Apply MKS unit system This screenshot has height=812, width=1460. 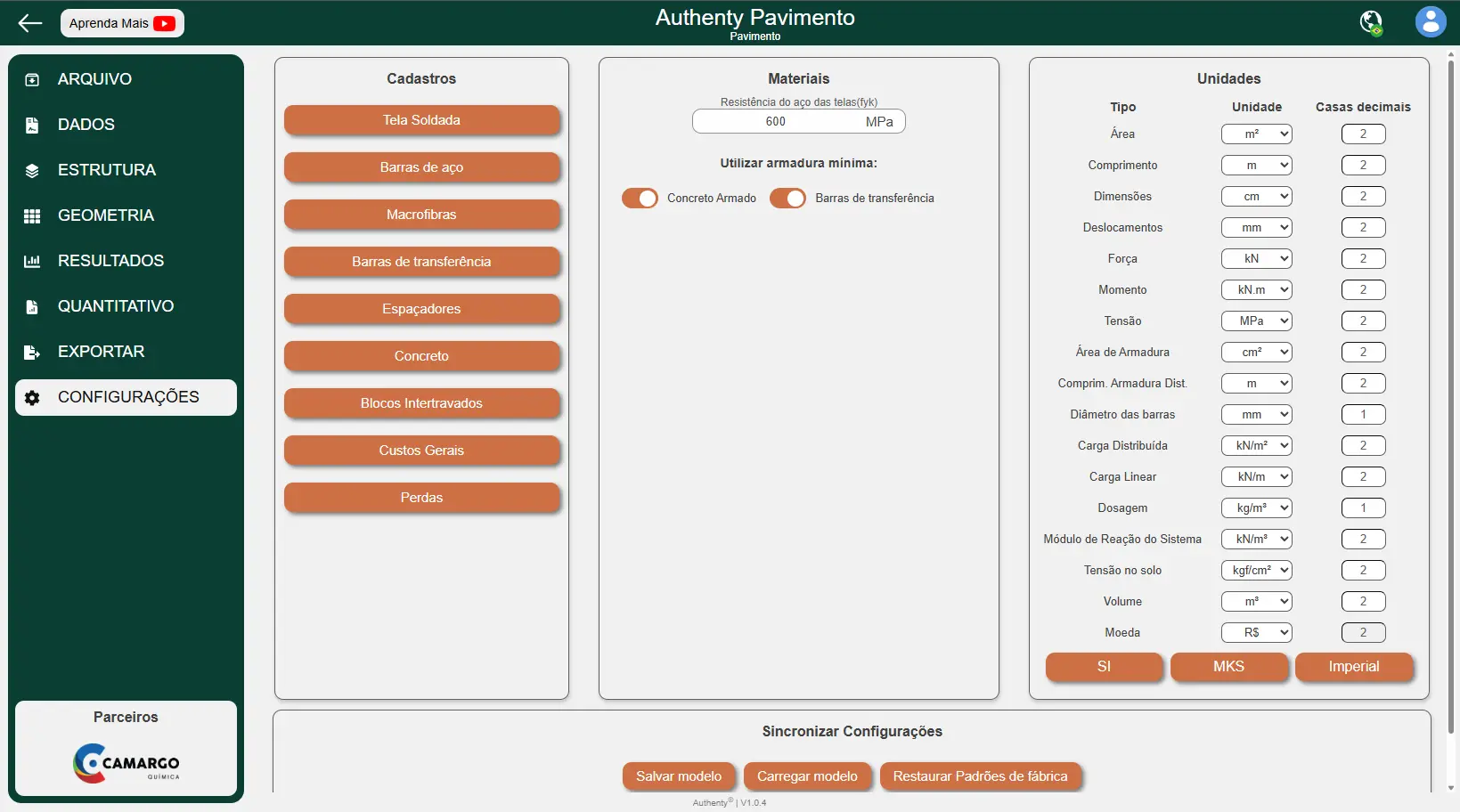[1228, 667]
